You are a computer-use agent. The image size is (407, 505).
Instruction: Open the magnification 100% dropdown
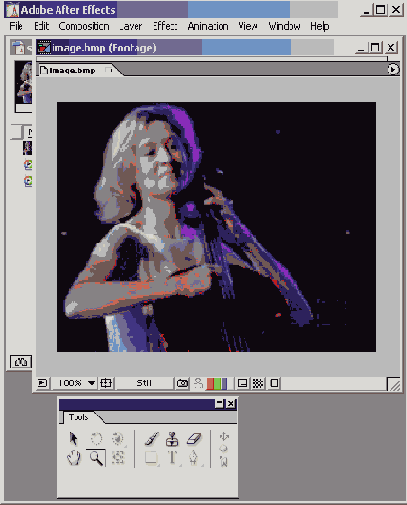pyautogui.click(x=74, y=383)
